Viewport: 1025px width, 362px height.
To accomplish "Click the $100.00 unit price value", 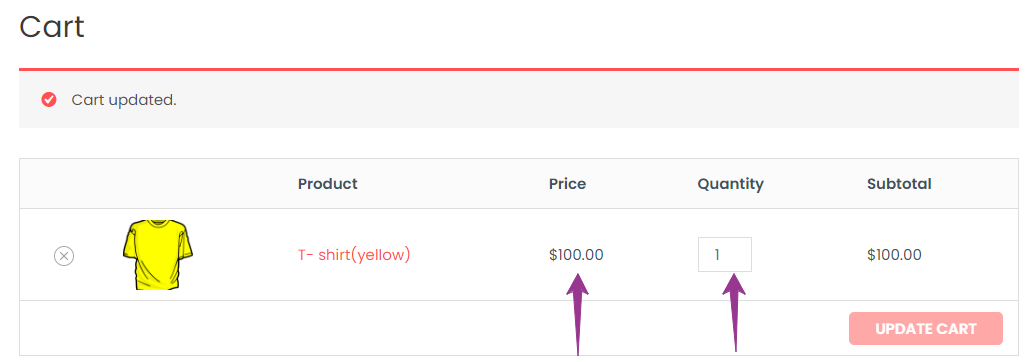I will (x=576, y=255).
